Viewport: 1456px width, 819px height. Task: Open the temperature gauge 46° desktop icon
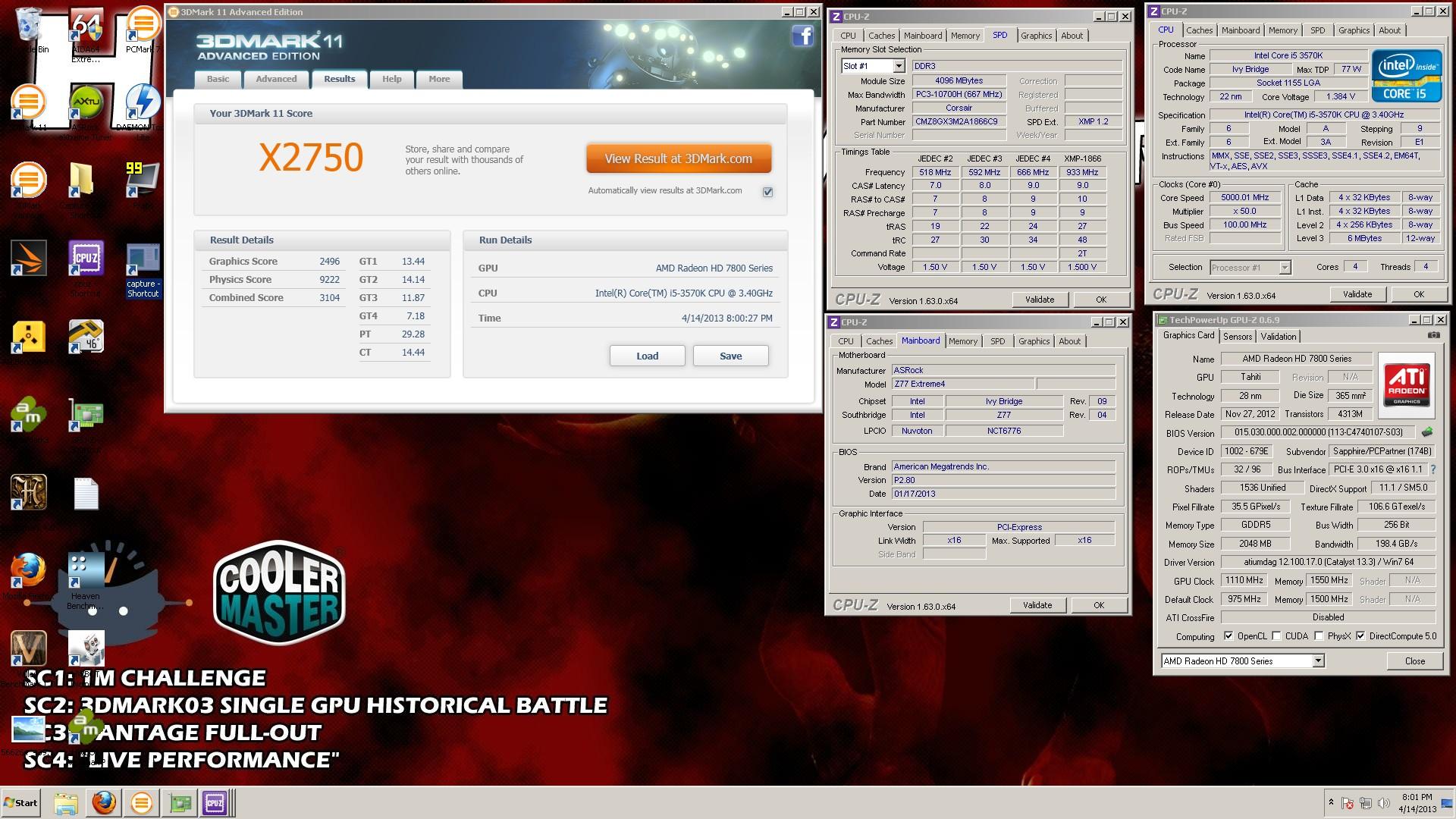point(86,337)
